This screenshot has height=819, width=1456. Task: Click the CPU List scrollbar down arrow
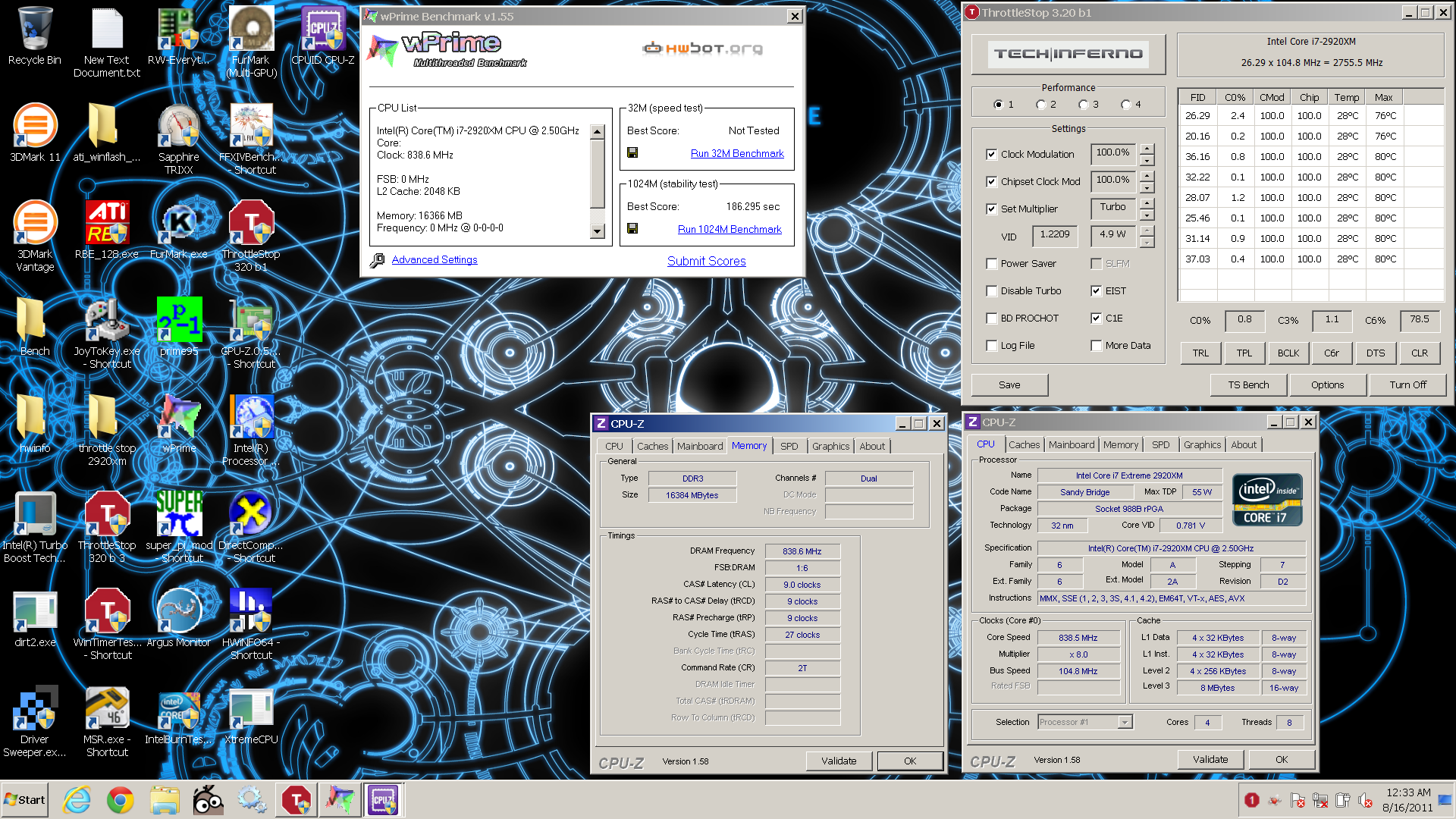[597, 231]
